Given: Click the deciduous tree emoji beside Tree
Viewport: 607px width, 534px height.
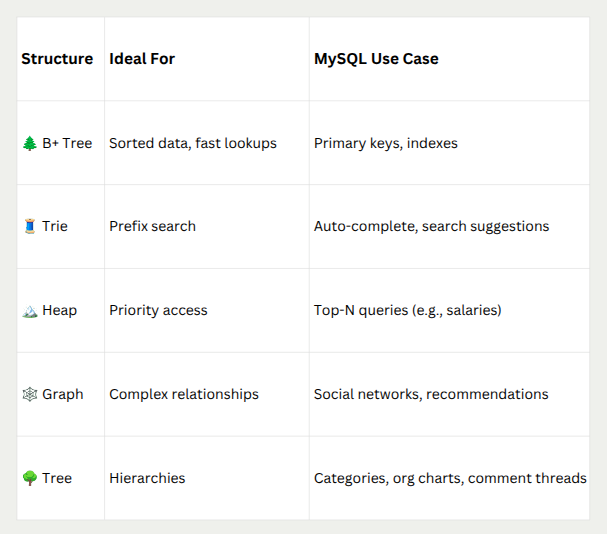Looking at the screenshot, I should click(29, 478).
